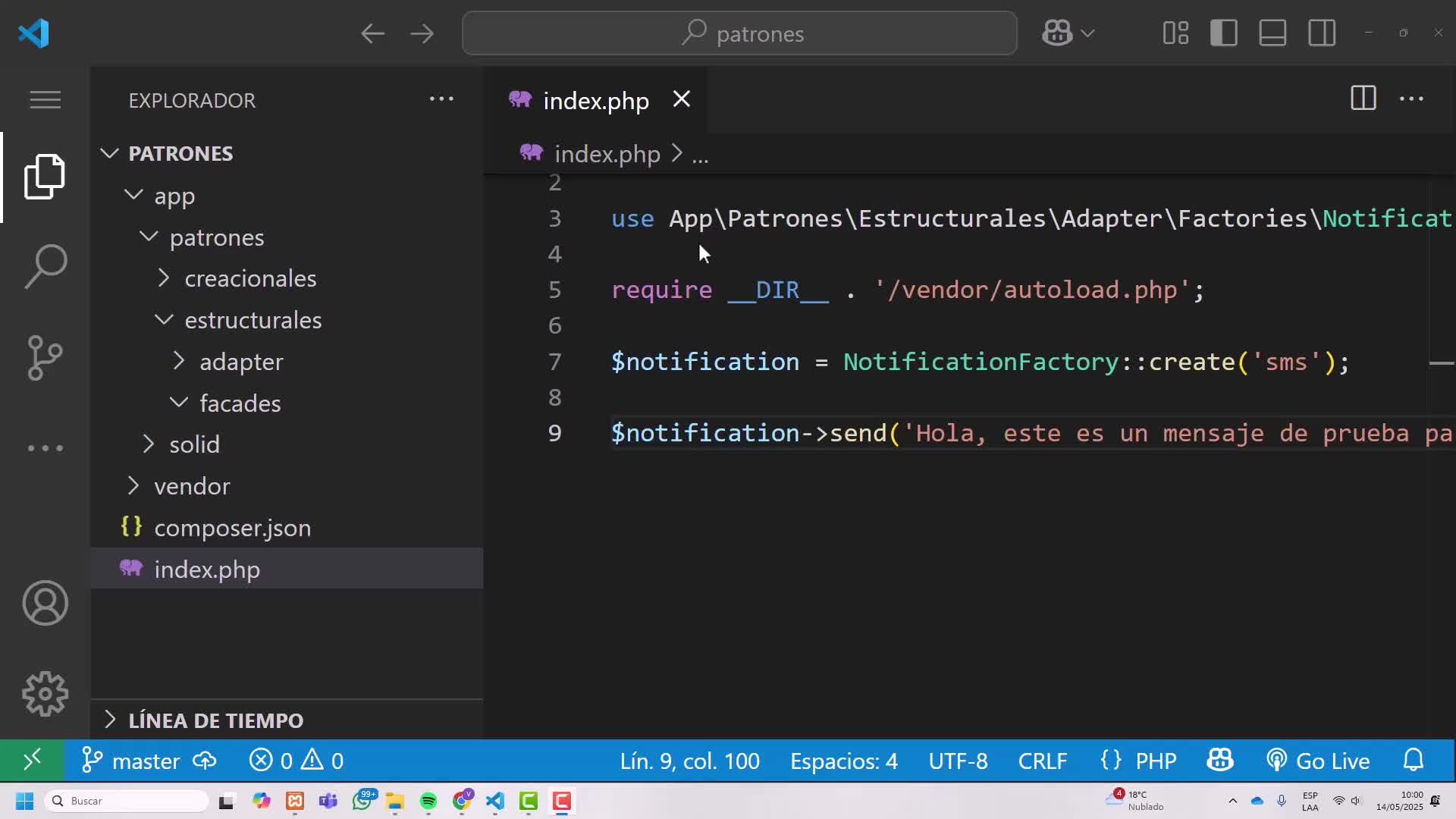Change line ending via CRLF
Screen dimensions: 1456x819
[x=1043, y=761]
